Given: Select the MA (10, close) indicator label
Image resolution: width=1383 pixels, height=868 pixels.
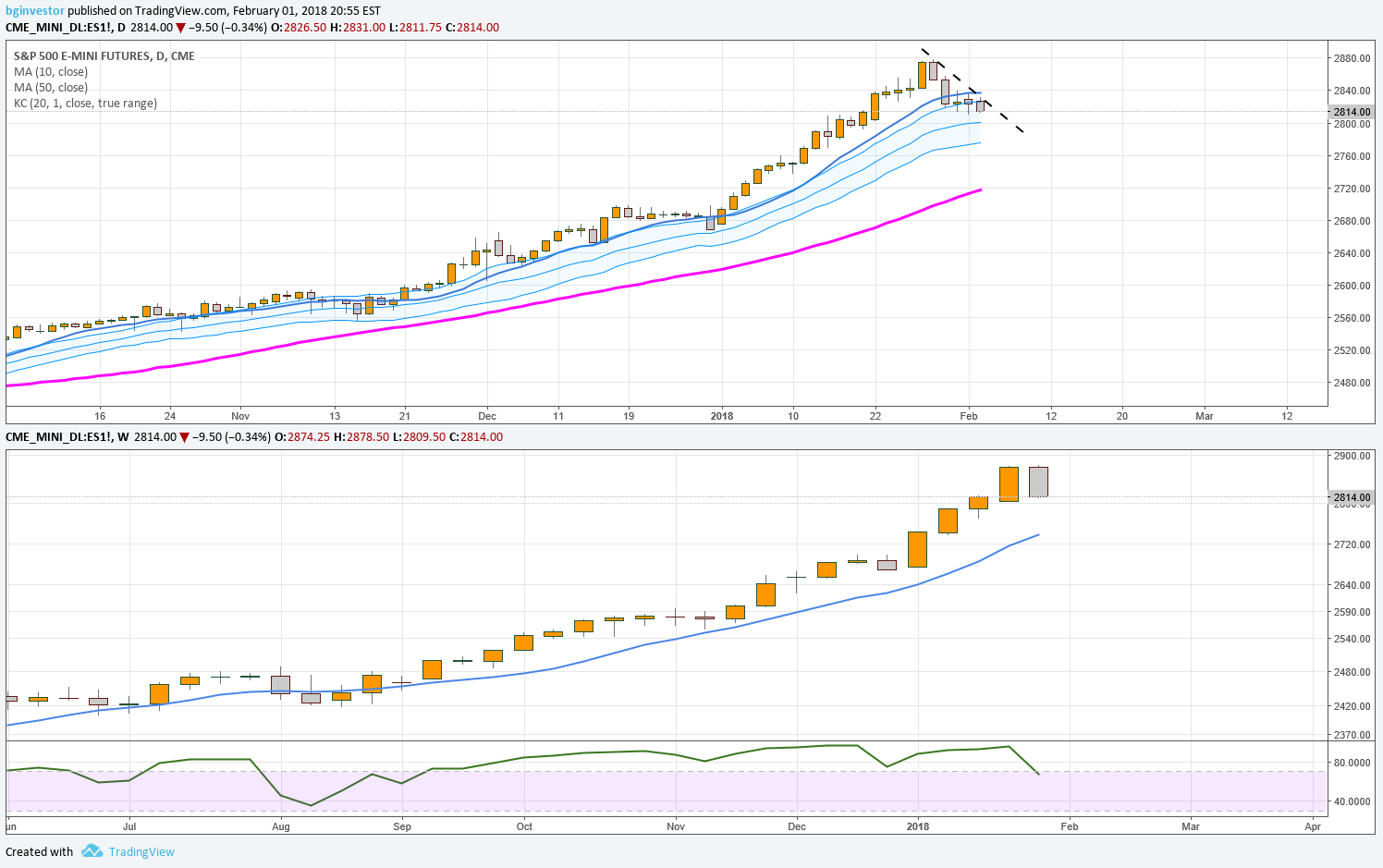Looking at the screenshot, I should tap(51, 71).
